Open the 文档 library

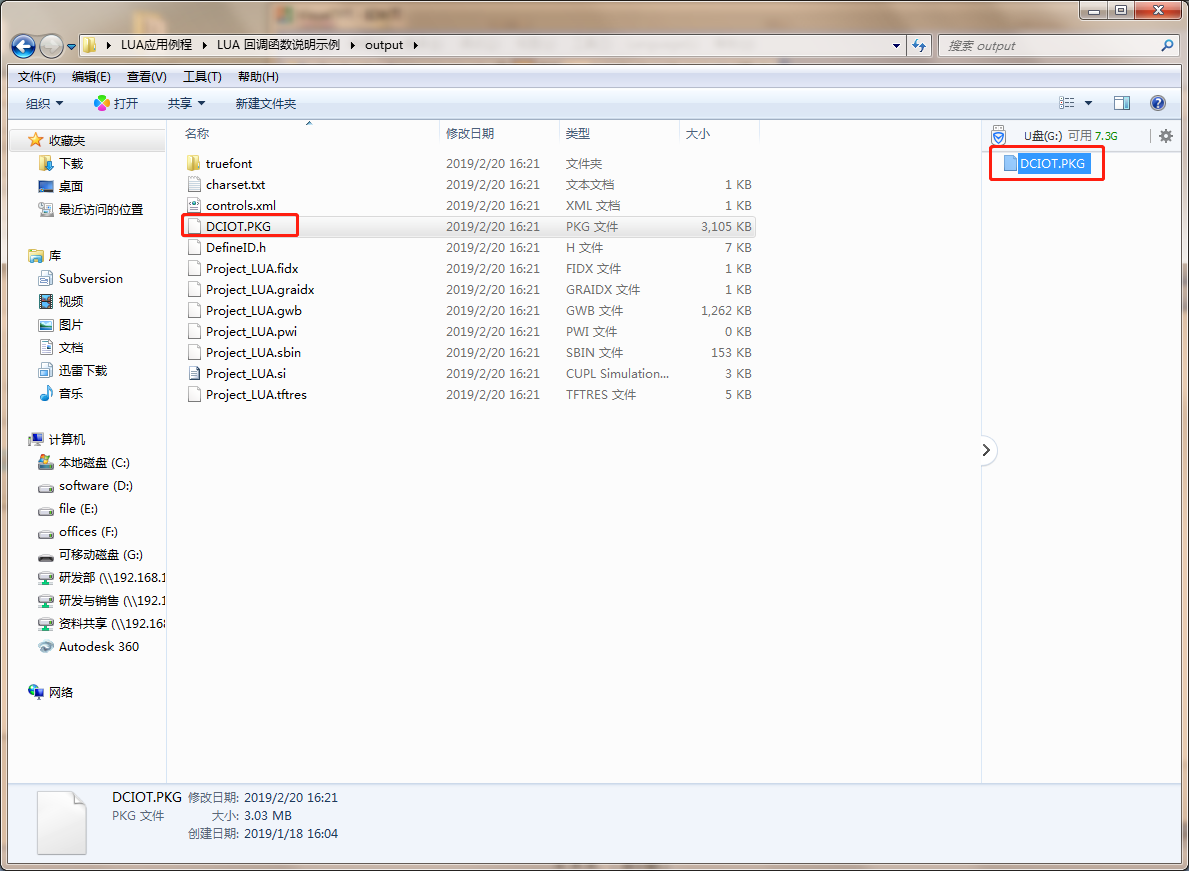71,347
